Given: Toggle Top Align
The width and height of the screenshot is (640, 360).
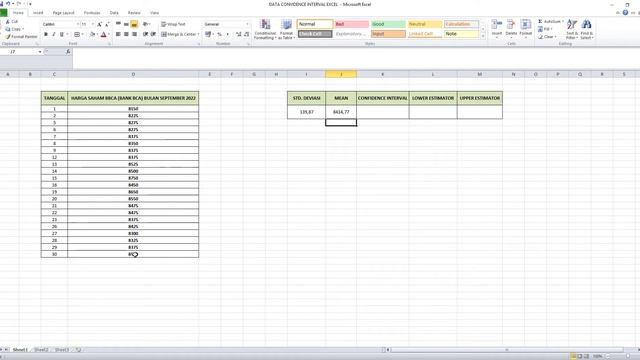Looking at the screenshot, I should 118,24.
